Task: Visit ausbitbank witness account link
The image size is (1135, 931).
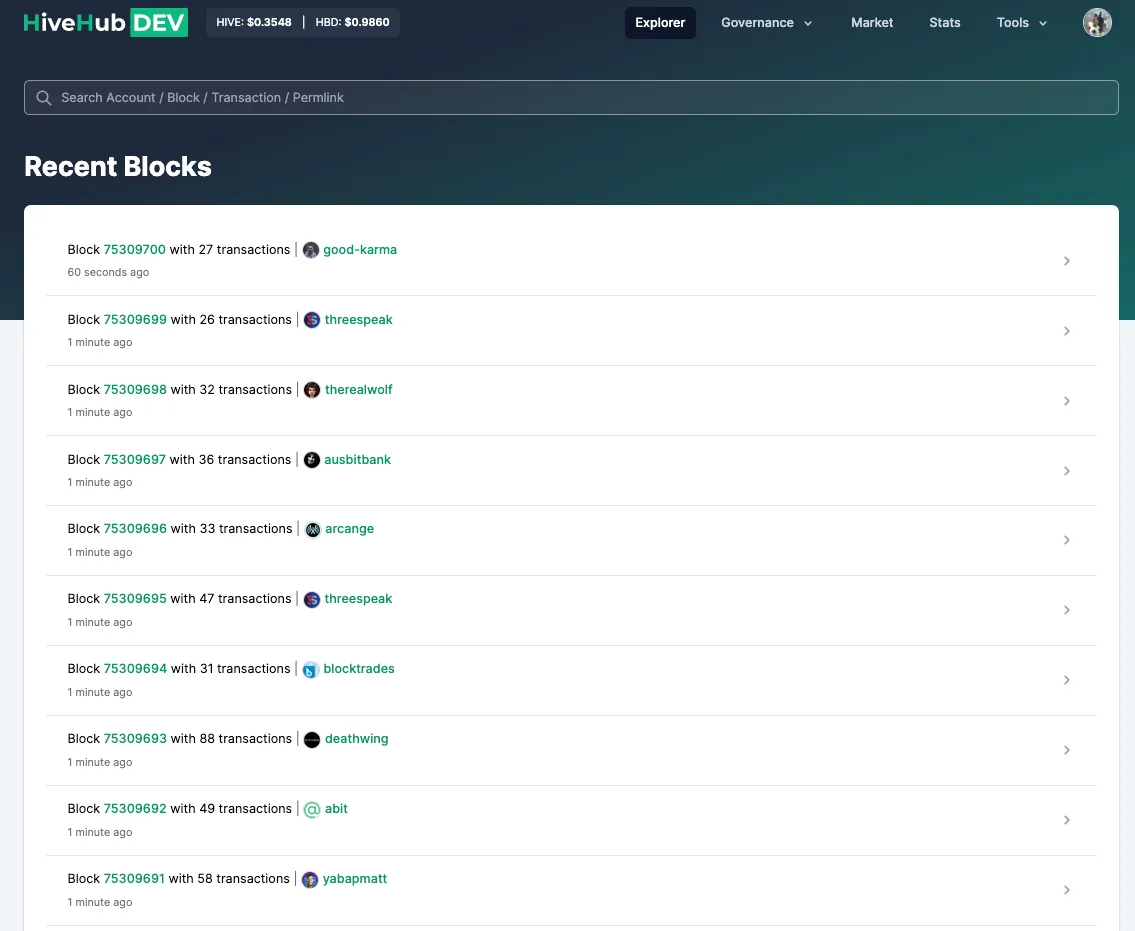Action: click(x=358, y=460)
